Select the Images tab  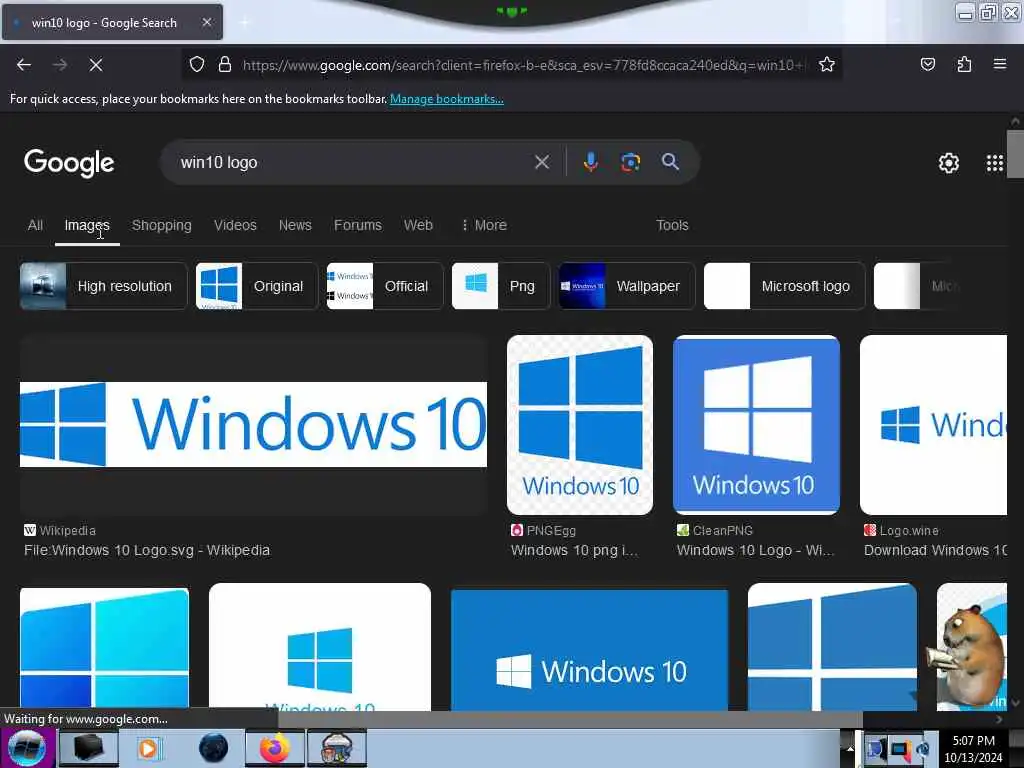(87, 225)
